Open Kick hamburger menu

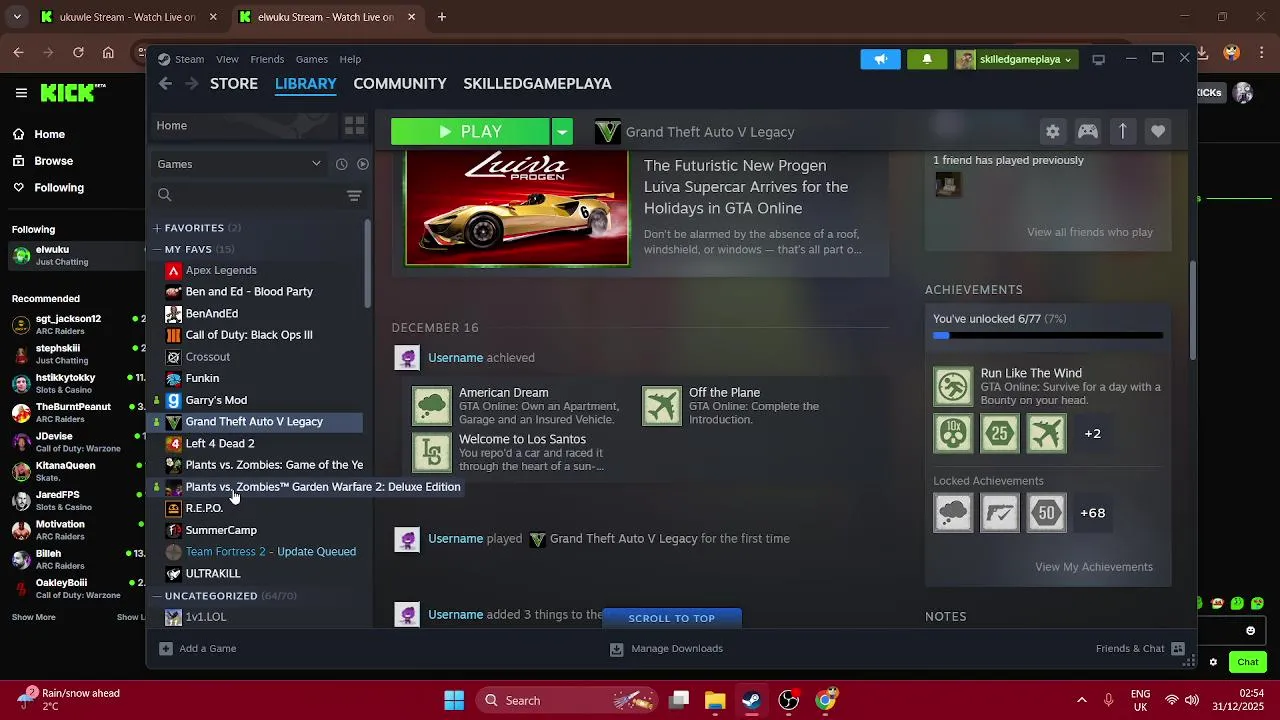pos(21,93)
